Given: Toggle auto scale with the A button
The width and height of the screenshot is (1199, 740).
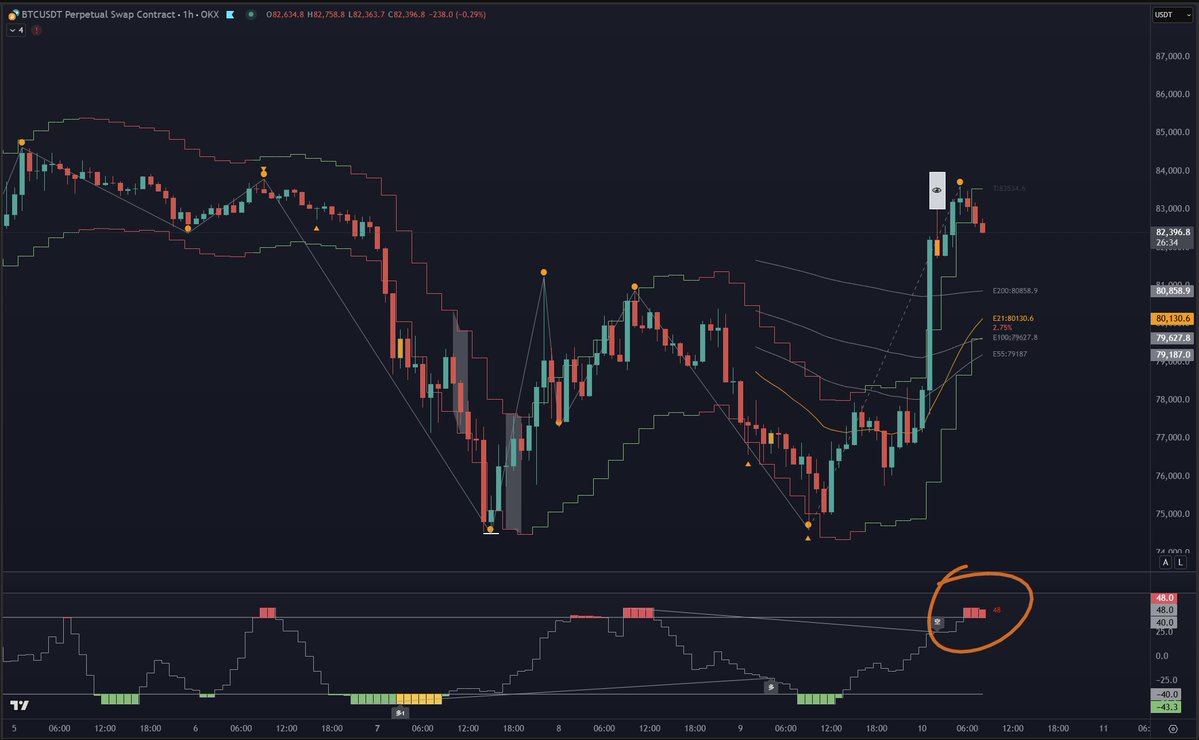Looking at the screenshot, I should pyautogui.click(x=1165, y=562).
